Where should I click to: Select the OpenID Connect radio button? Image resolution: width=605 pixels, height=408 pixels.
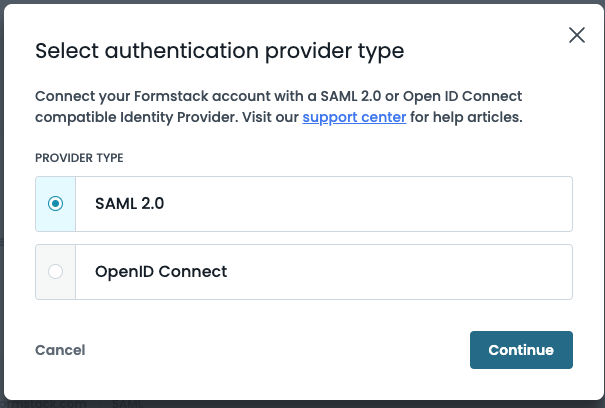[56, 271]
